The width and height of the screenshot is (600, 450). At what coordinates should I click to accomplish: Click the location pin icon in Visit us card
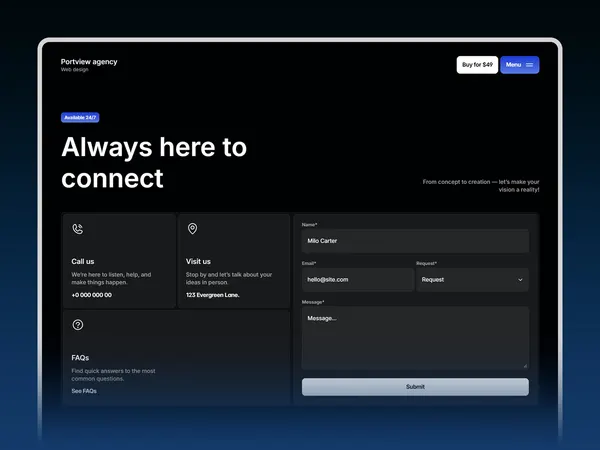(192, 229)
